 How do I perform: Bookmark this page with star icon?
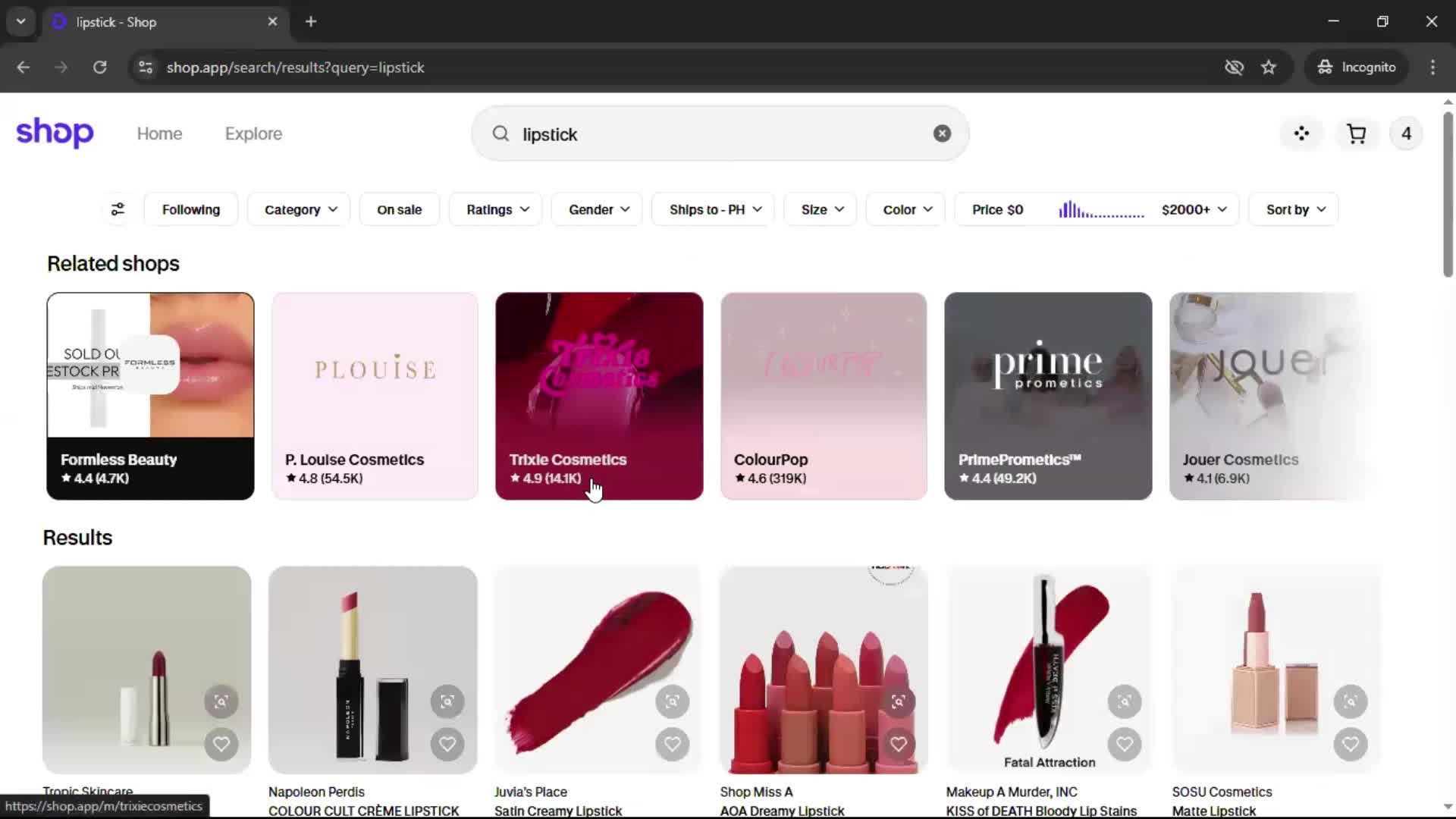click(1269, 67)
